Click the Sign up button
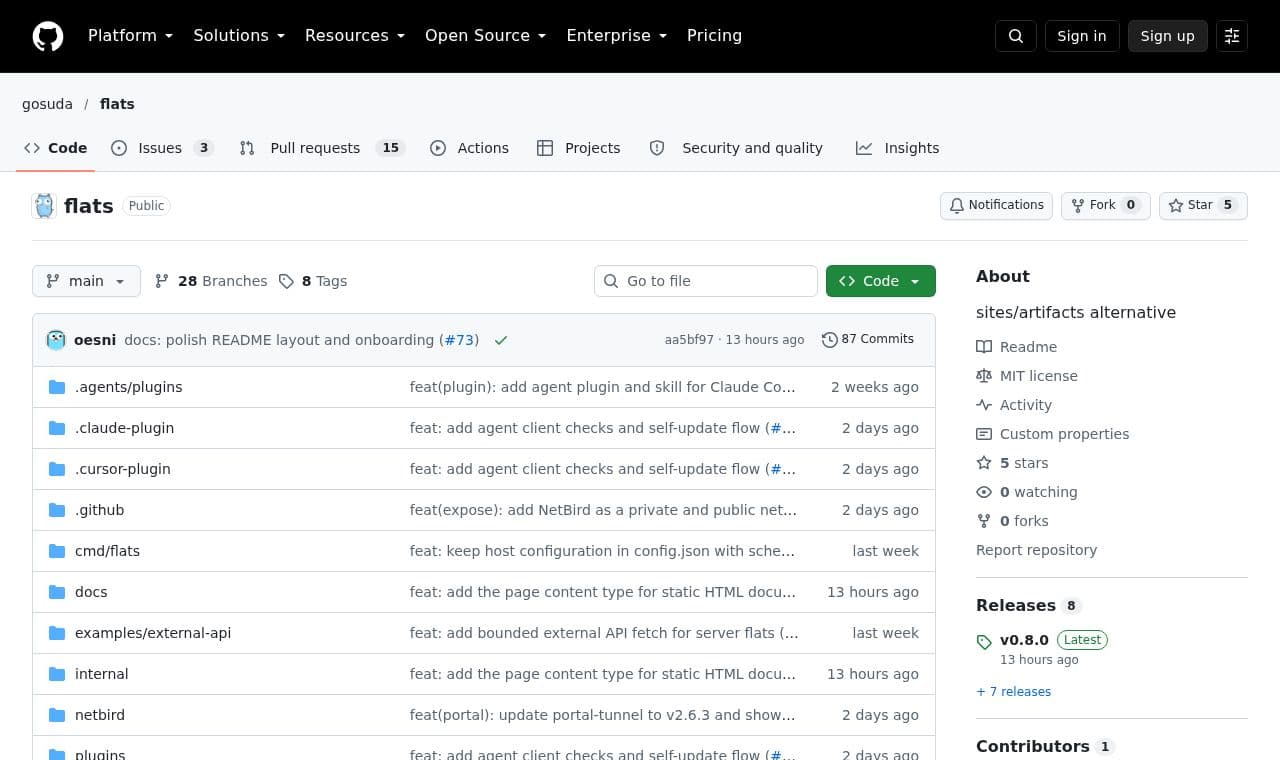This screenshot has width=1280, height=760. coord(1168,36)
